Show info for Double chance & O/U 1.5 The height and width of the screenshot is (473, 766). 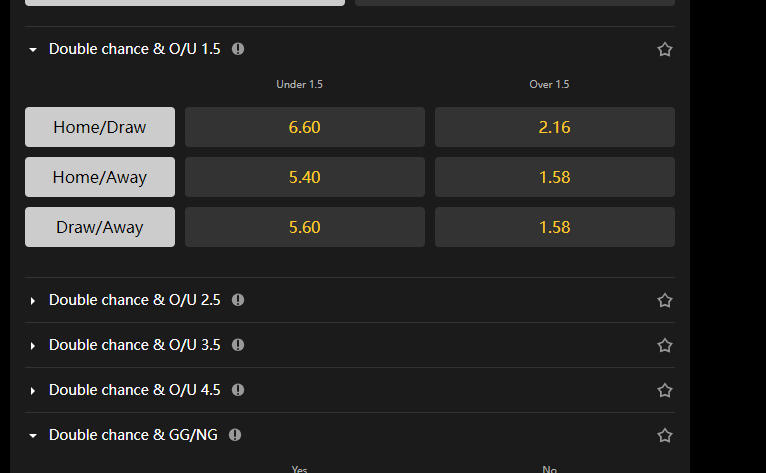coord(238,49)
